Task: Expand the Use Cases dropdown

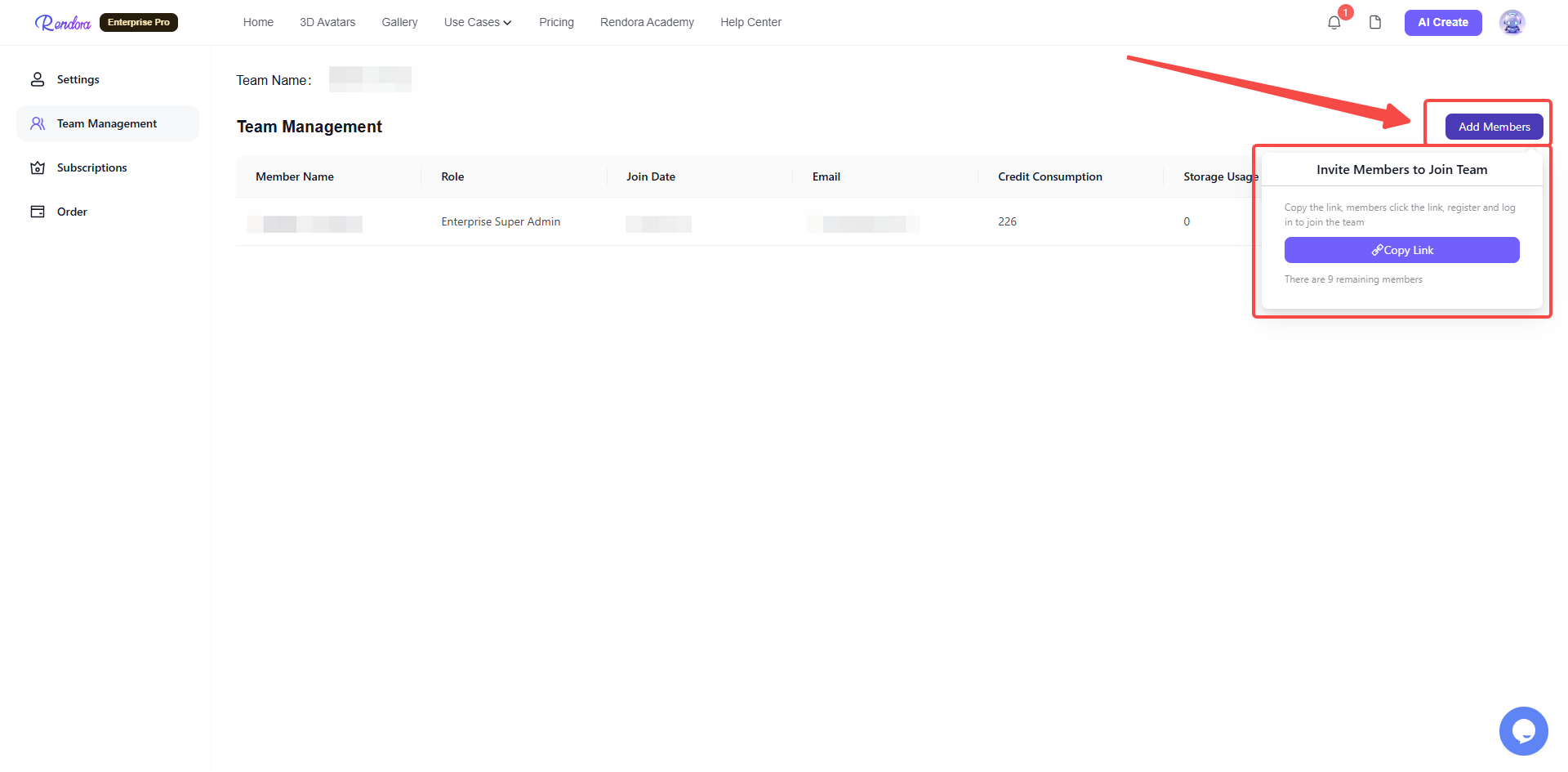Action: pyautogui.click(x=478, y=22)
